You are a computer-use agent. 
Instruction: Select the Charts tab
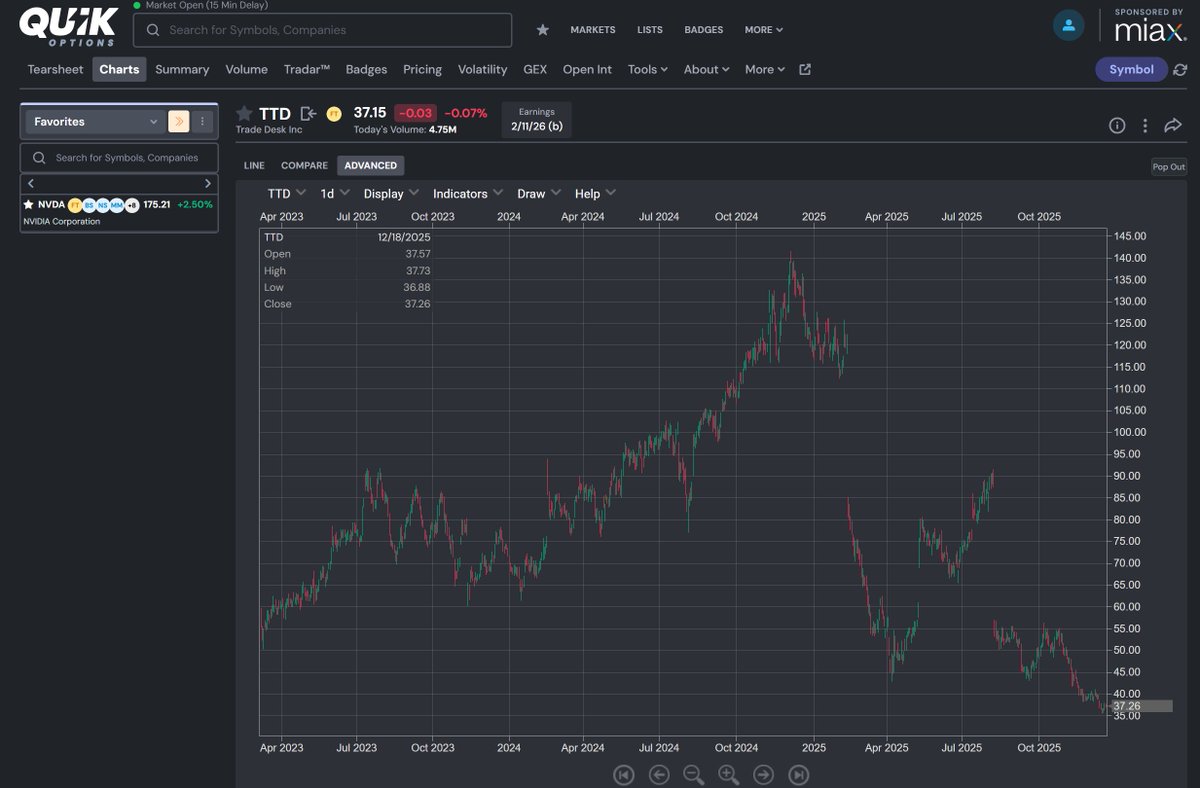point(119,69)
